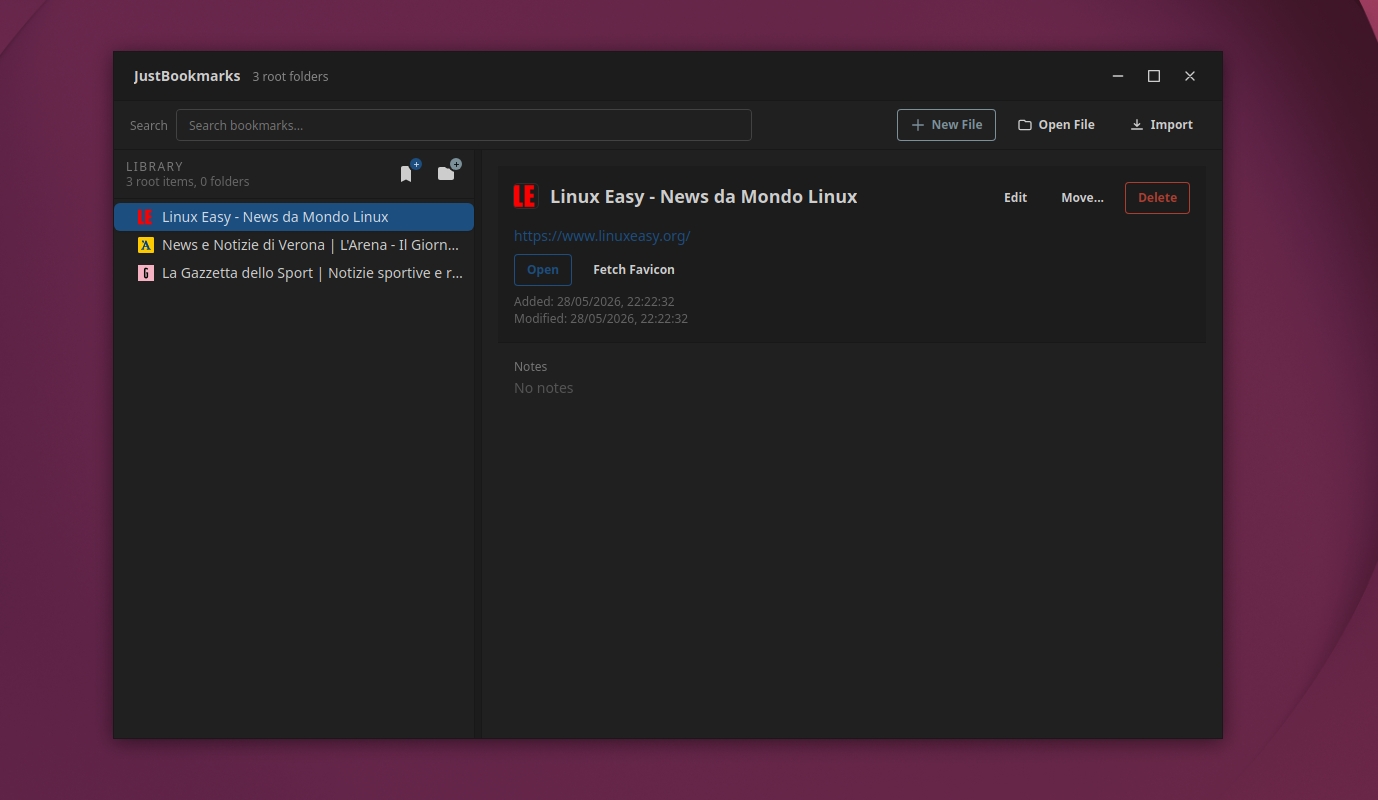
Task: Import bookmarks using Import button
Action: (x=1161, y=125)
